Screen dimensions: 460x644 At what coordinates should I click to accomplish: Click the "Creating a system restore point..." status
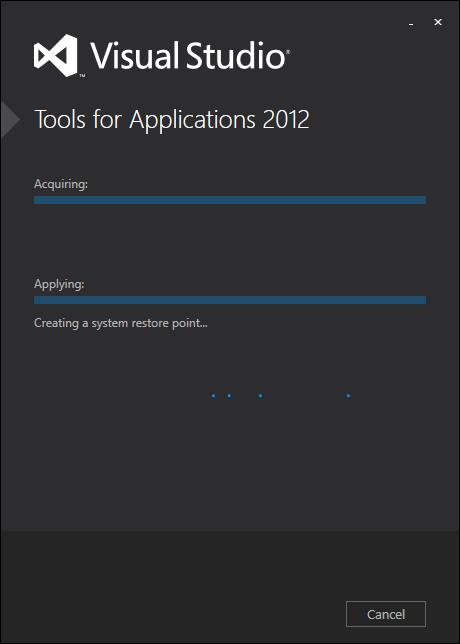(121, 323)
